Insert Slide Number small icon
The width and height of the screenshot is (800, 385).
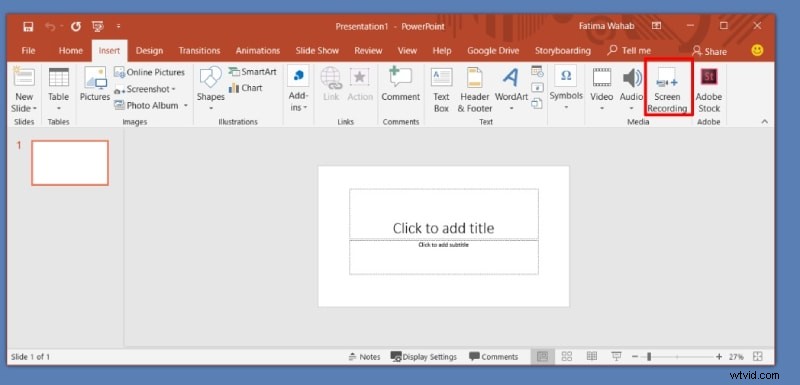(x=537, y=87)
